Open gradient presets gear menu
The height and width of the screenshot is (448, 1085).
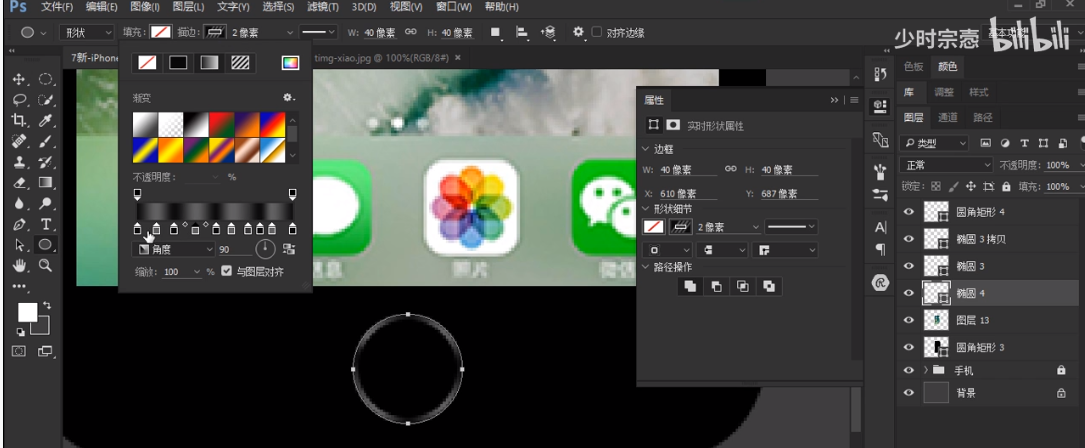point(289,98)
